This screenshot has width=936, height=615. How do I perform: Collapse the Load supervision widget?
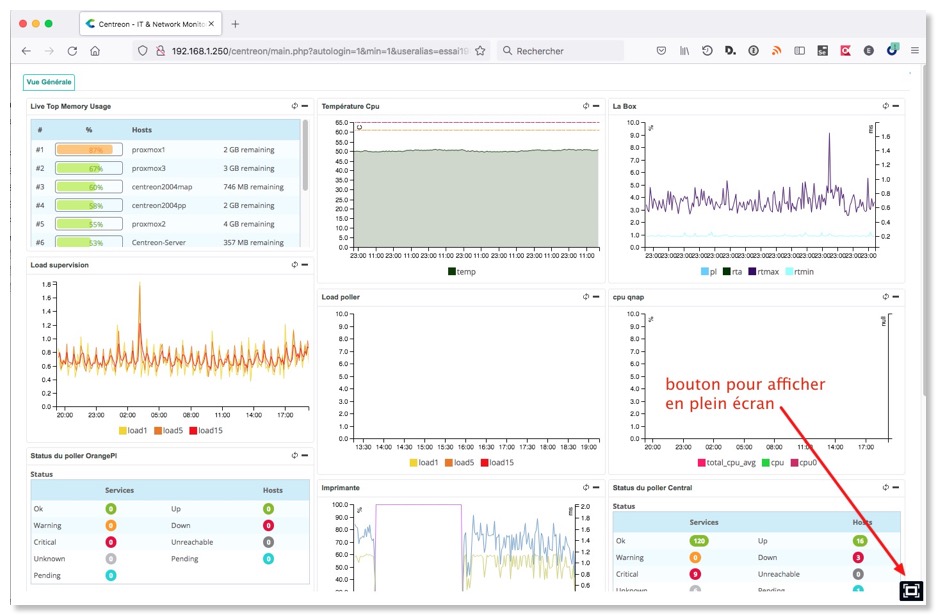(x=304, y=264)
